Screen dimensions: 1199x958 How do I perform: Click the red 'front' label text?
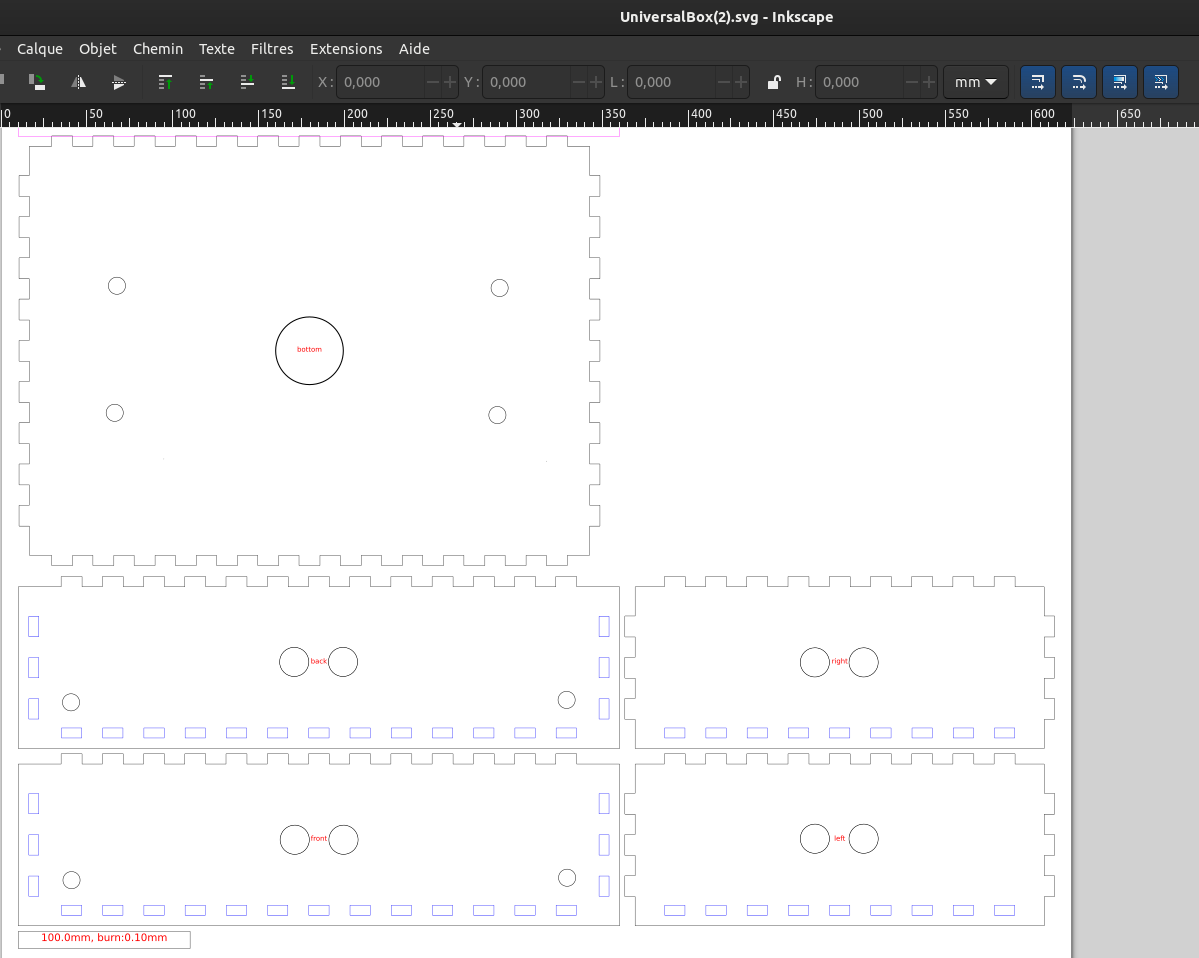(319, 839)
